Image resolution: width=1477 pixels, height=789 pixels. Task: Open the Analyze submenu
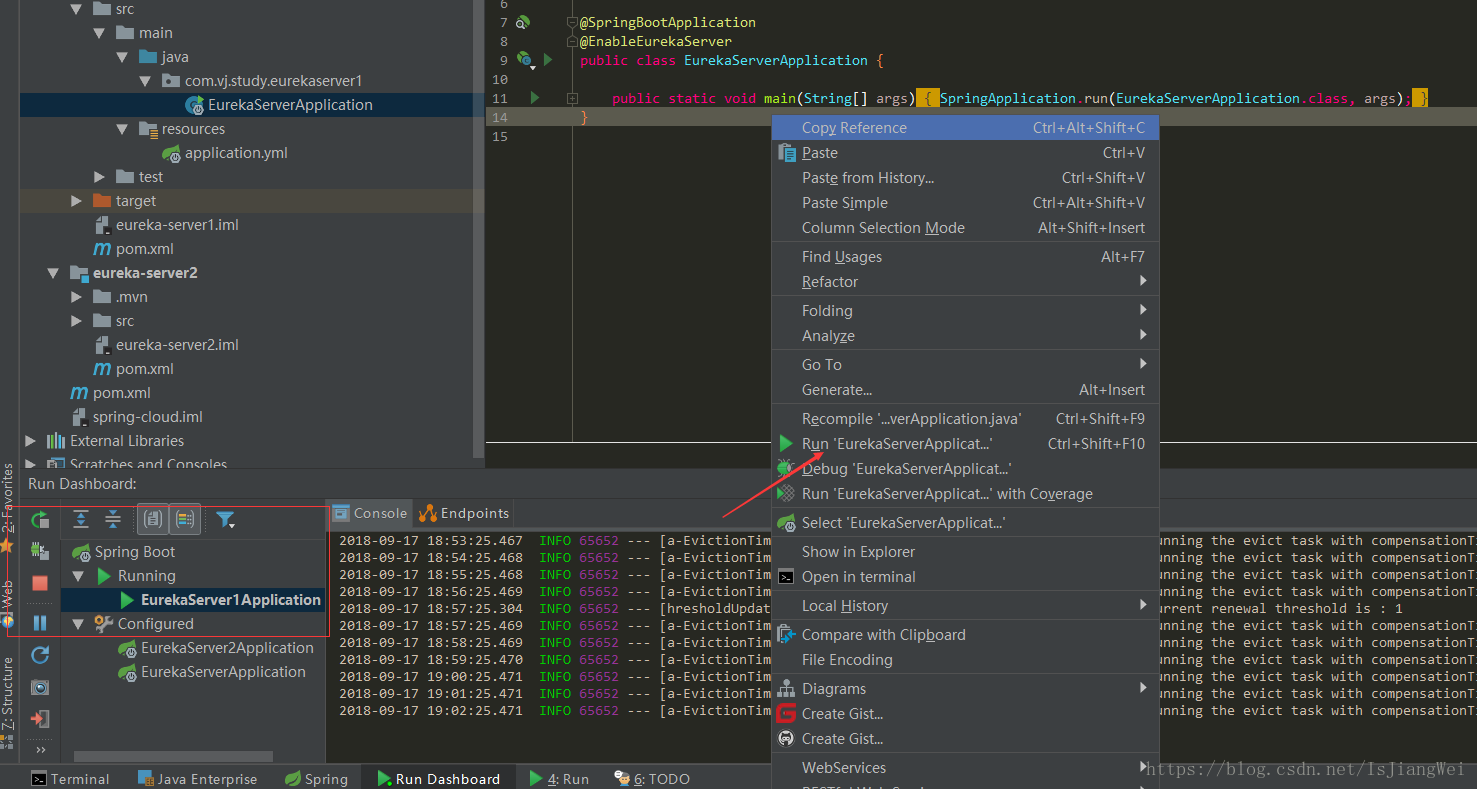(966, 336)
